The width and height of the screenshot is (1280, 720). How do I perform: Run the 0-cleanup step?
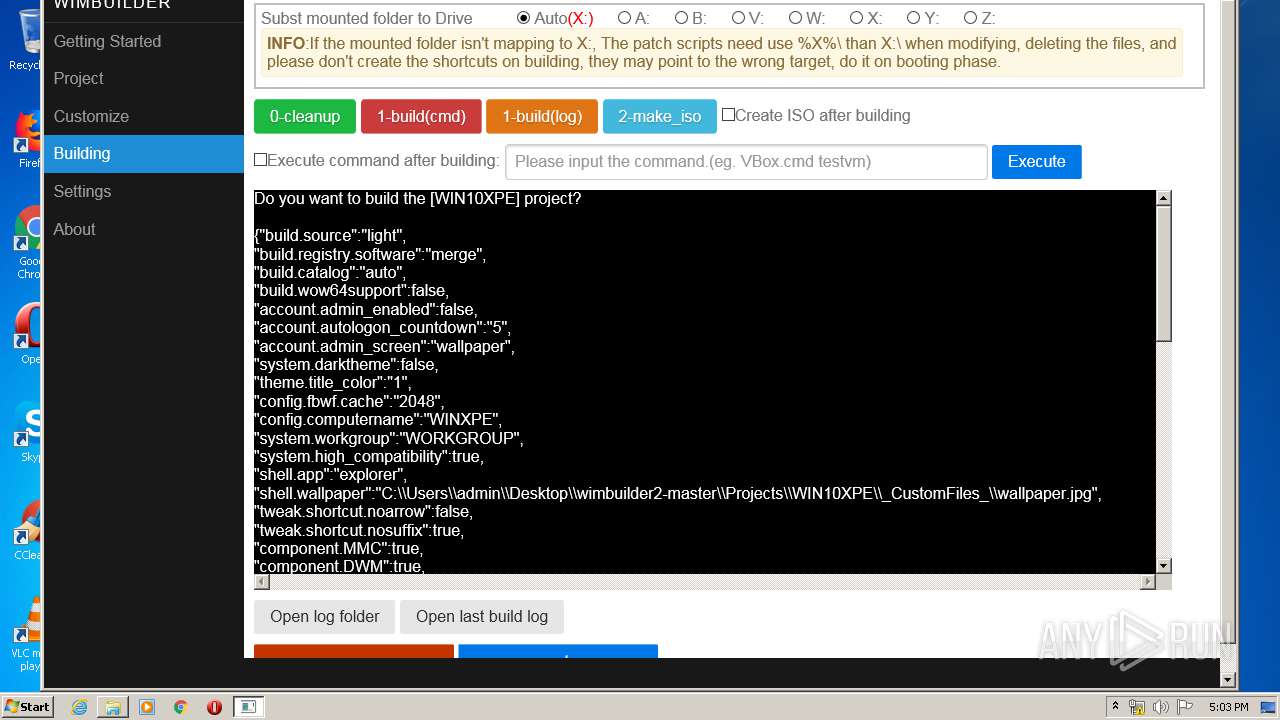[305, 116]
